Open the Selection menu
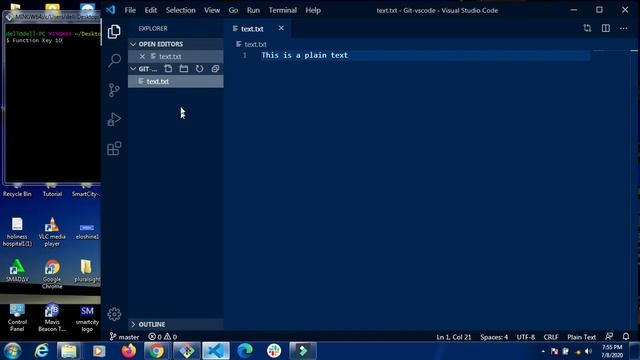640x360 pixels. 180,10
